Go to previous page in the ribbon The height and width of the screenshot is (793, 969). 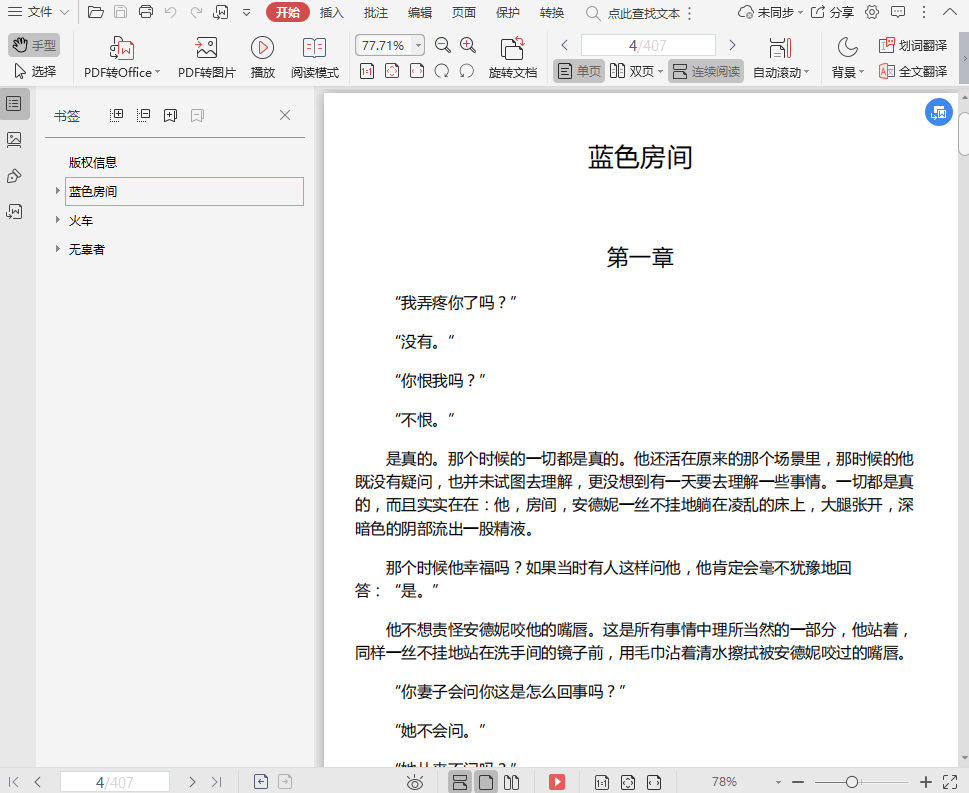(564, 45)
